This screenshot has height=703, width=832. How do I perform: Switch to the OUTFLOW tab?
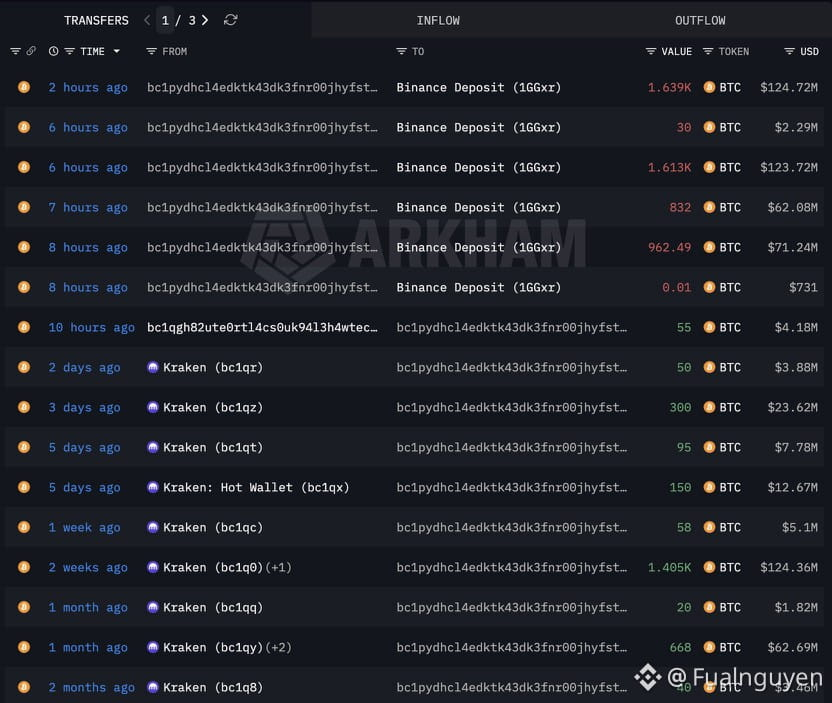point(700,20)
